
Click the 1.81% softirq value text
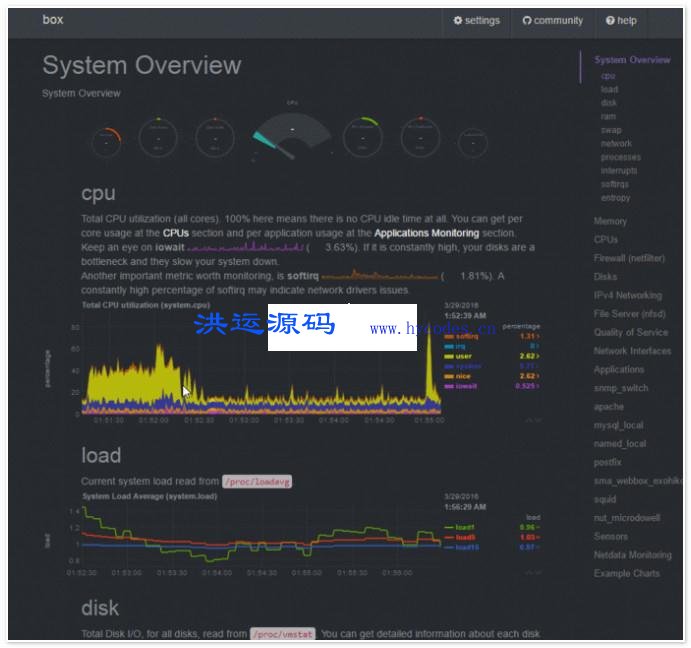click(476, 276)
